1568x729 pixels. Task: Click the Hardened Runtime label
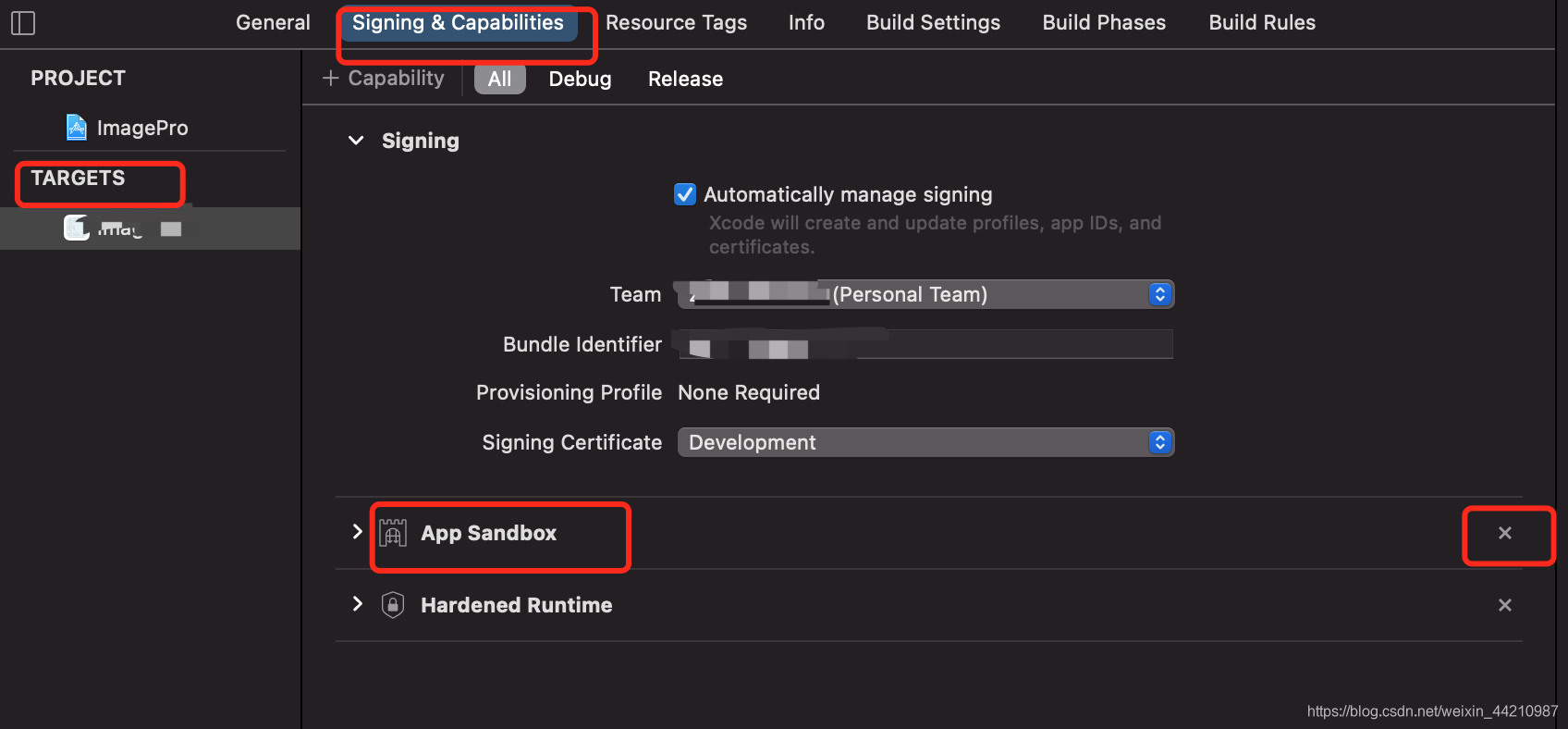click(x=517, y=605)
